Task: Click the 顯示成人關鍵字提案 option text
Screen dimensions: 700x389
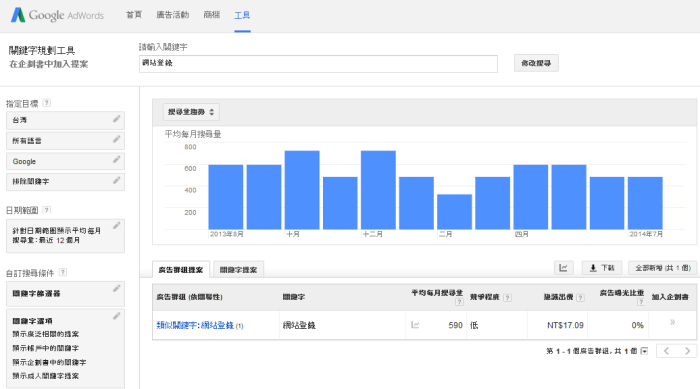Action: (x=46, y=376)
